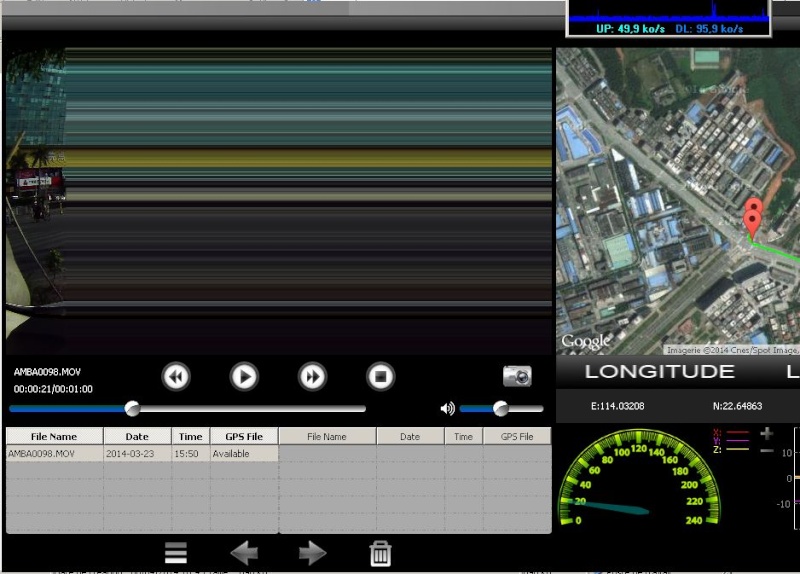
Task: Select the AMBA0098.MOV file row
Action: point(142,454)
